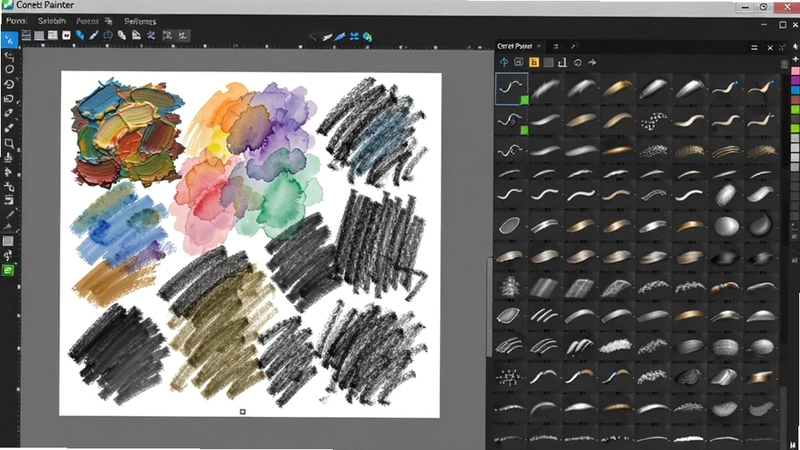Click the ruler triangle icon in top toolbar
Image resolution: width=800 pixels, height=450 pixels.
tap(136, 35)
